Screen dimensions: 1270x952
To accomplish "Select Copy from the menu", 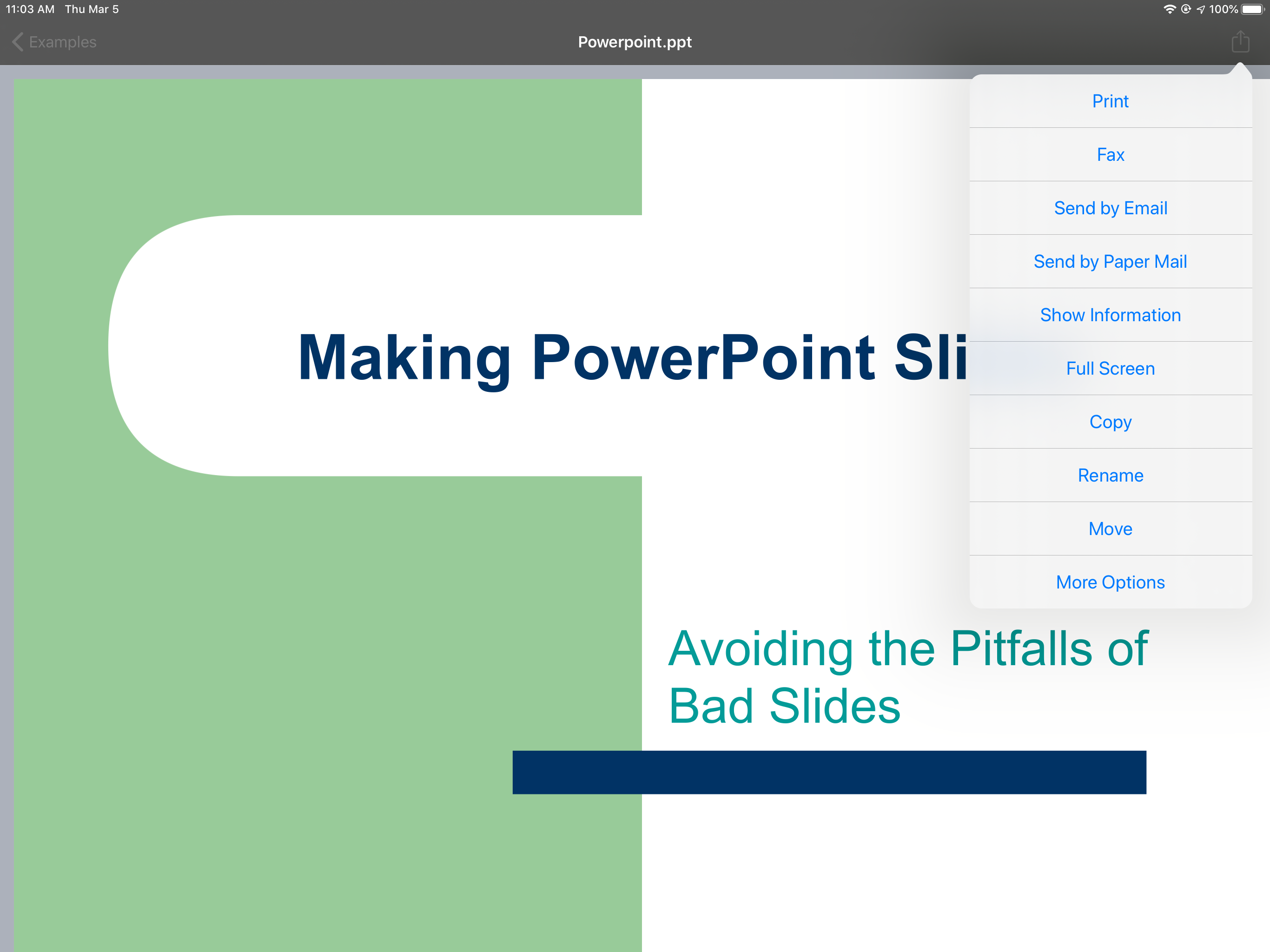I will coord(1110,422).
